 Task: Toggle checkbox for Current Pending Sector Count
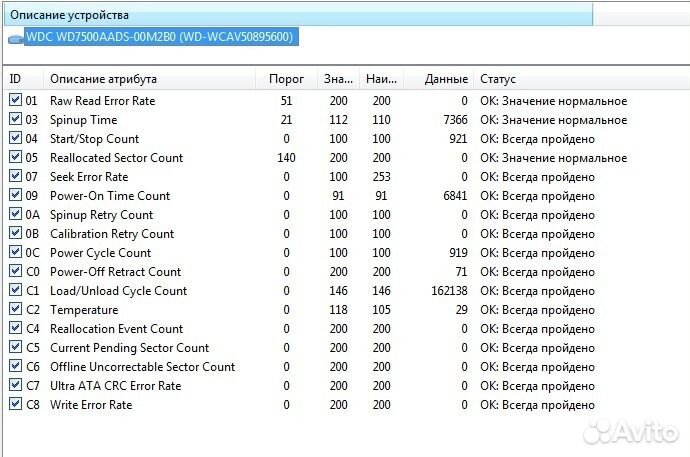(x=15, y=348)
